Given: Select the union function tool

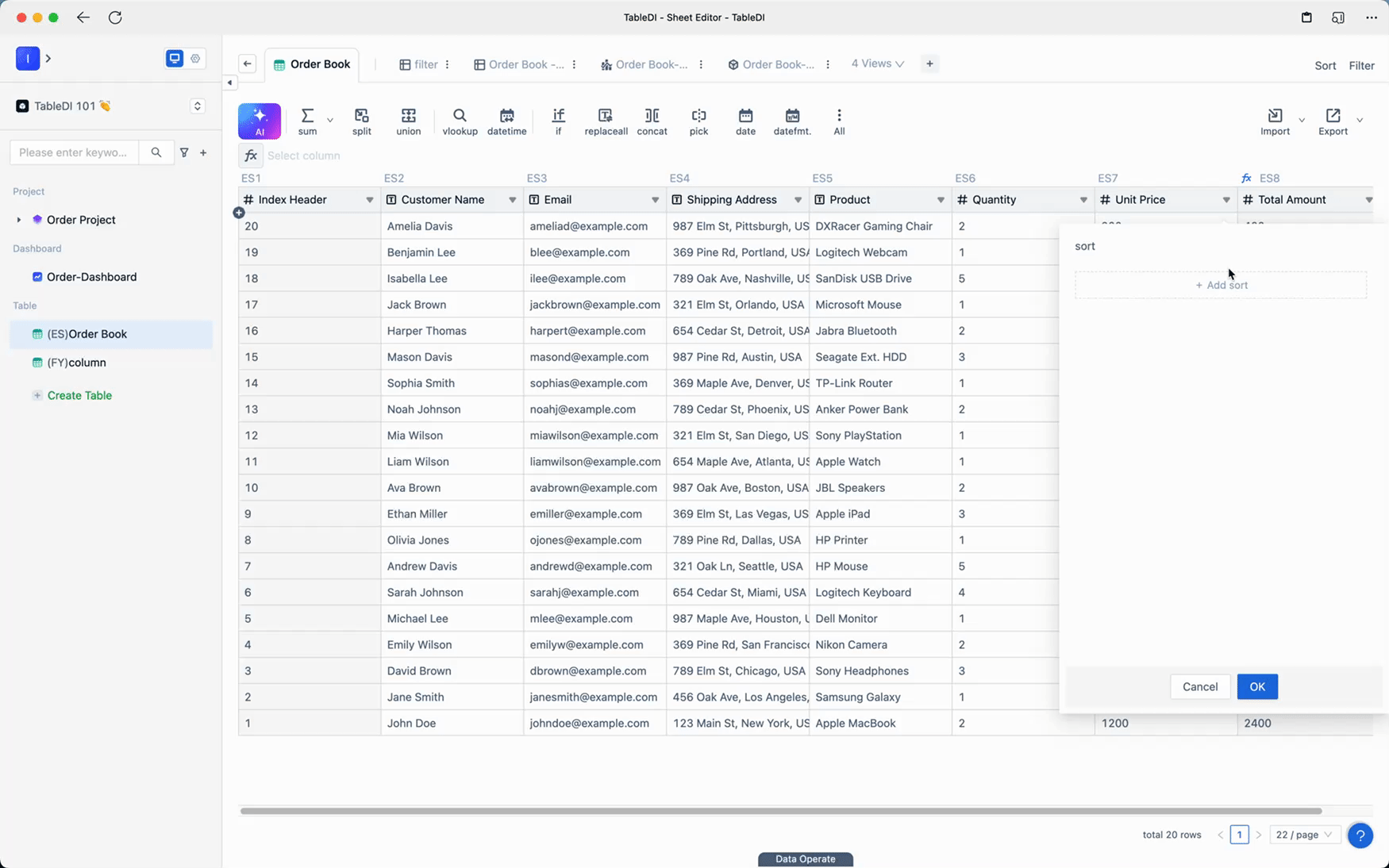Looking at the screenshot, I should click(x=409, y=121).
